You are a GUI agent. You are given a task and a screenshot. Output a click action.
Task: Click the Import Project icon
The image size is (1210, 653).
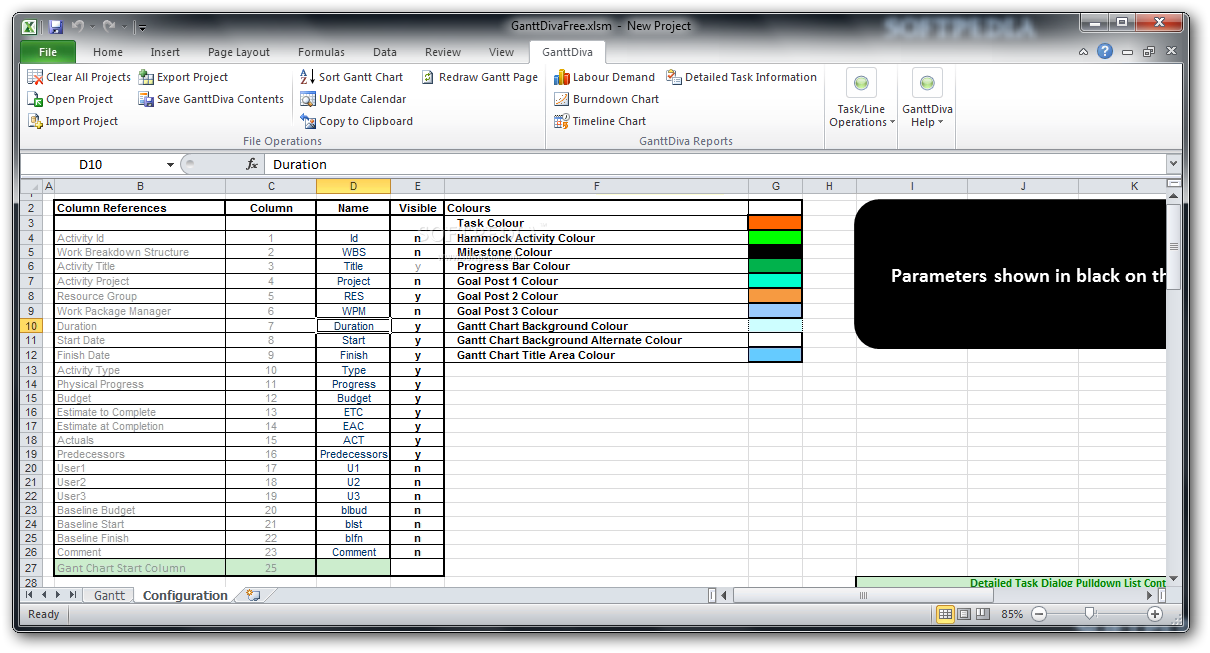coord(34,121)
